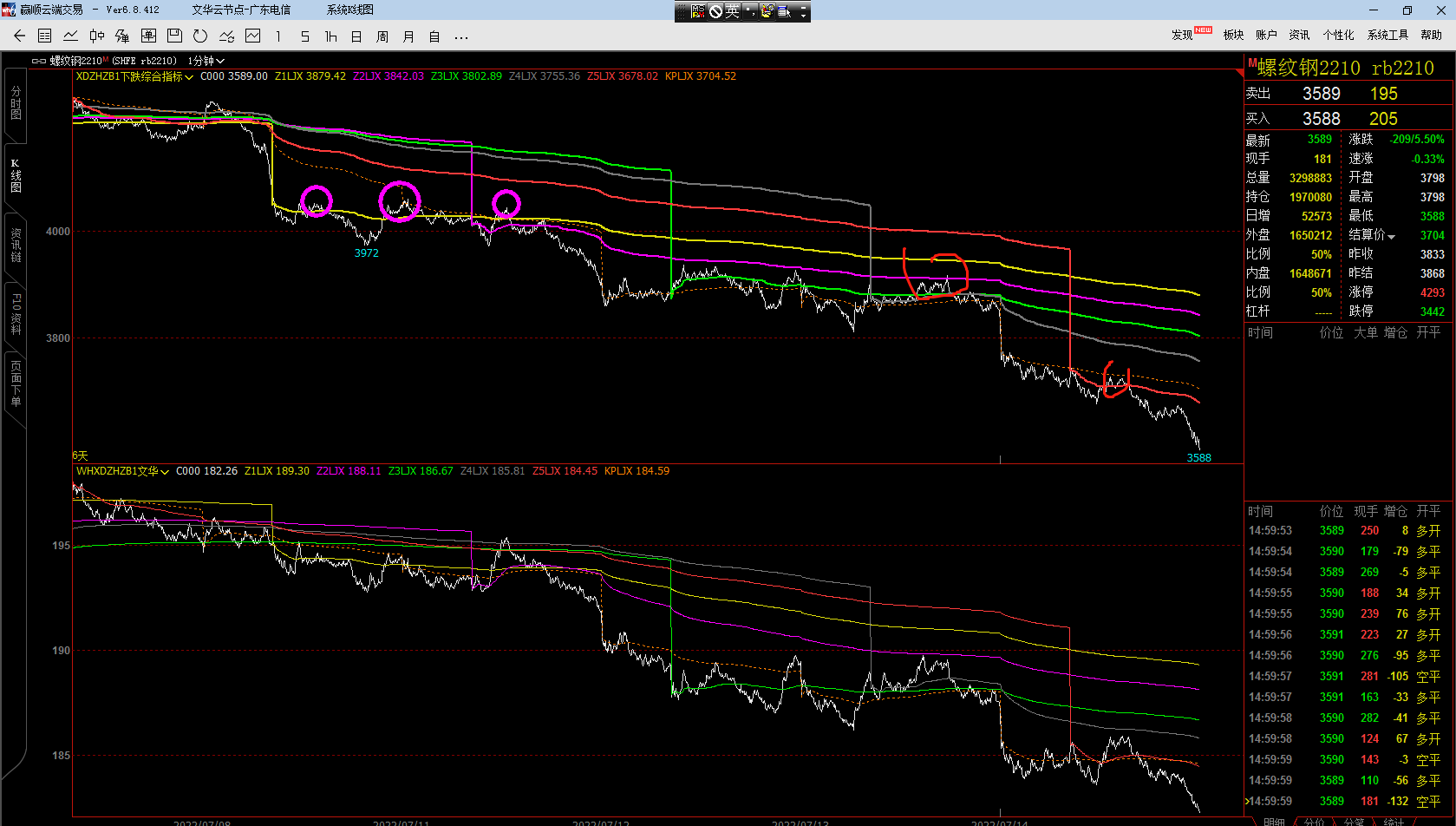This screenshot has width=1456, height=826.
Task: Select the candlestick K-line chart icon
Action: (97, 36)
